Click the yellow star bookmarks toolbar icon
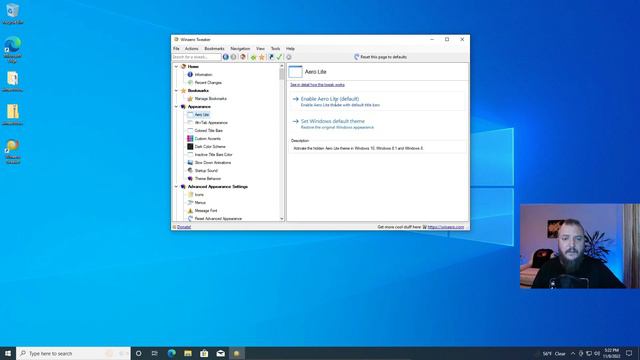The width and height of the screenshot is (640, 360). click(x=262, y=57)
